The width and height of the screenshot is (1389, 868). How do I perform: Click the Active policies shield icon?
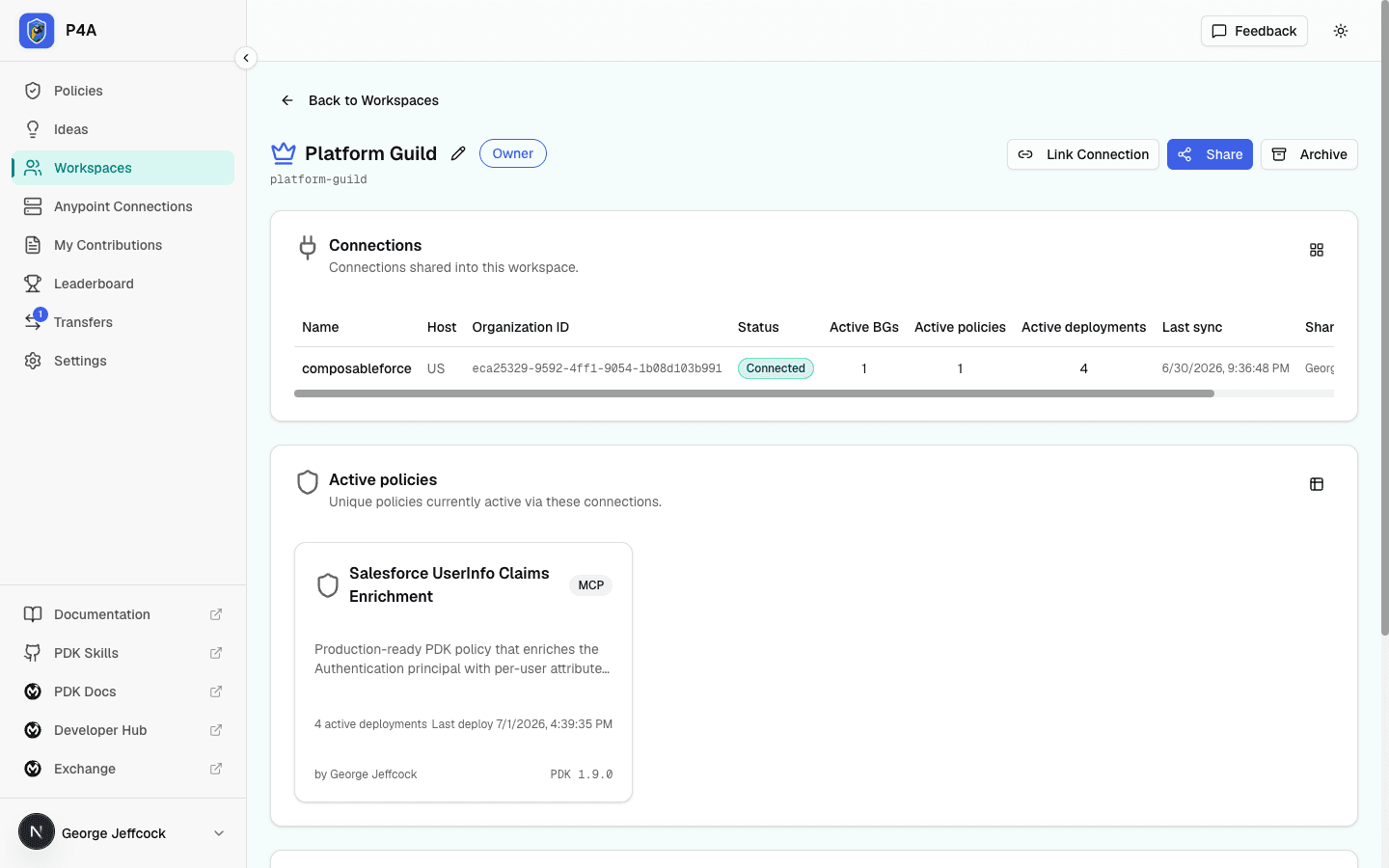click(x=308, y=482)
